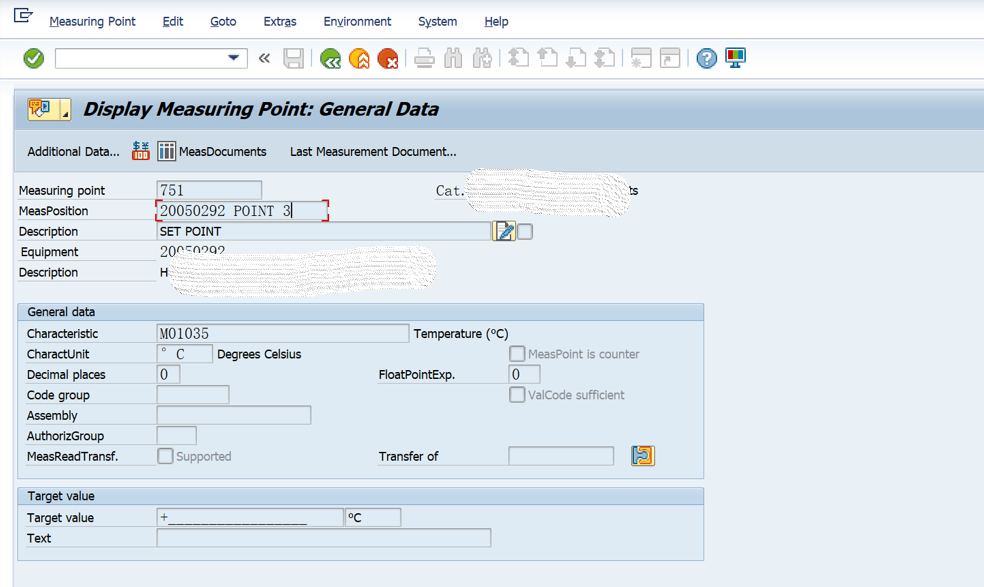This screenshot has height=587, width=984.
Task: Click the red Cancel icon
Action: pyautogui.click(x=388, y=58)
